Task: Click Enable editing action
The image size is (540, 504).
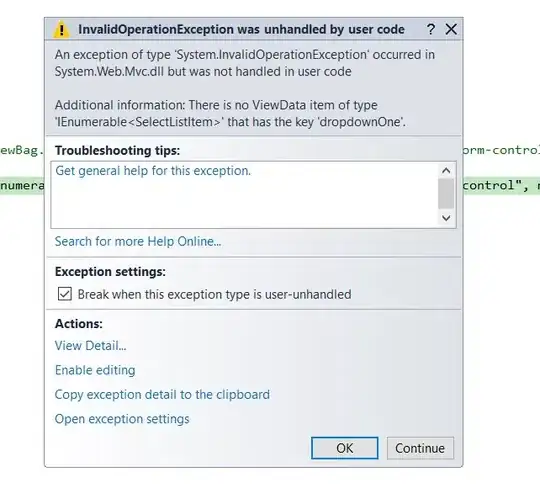Action: [x=95, y=370]
